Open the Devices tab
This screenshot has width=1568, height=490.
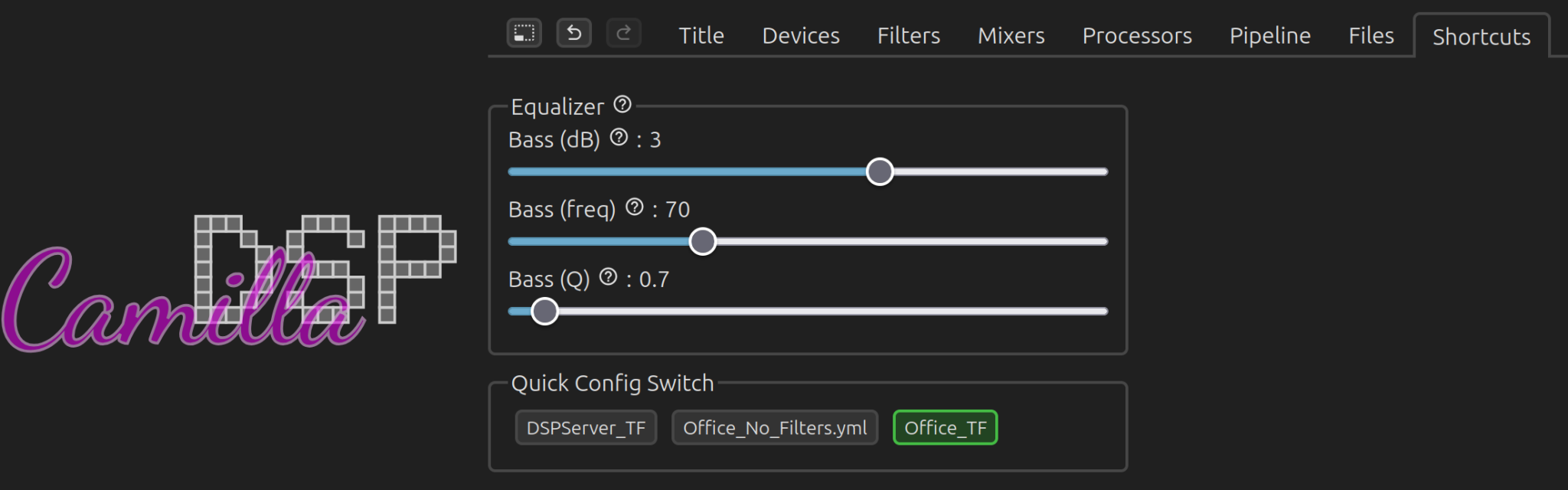[x=801, y=35]
